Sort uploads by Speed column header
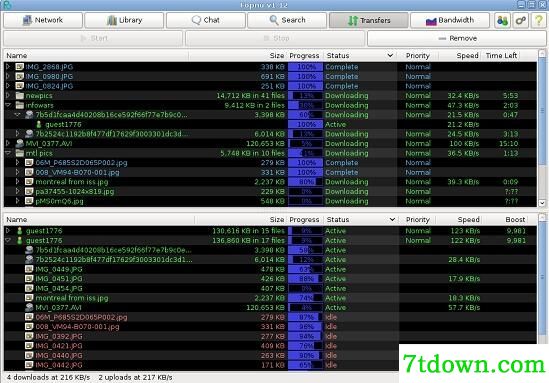Image resolution: width=549 pixels, height=383 pixels. pyautogui.click(x=459, y=220)
